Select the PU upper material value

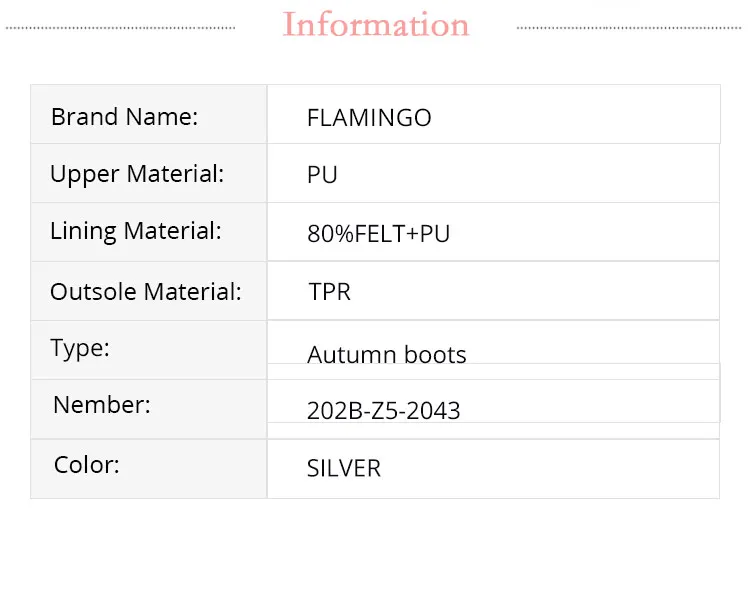(322, 175)
